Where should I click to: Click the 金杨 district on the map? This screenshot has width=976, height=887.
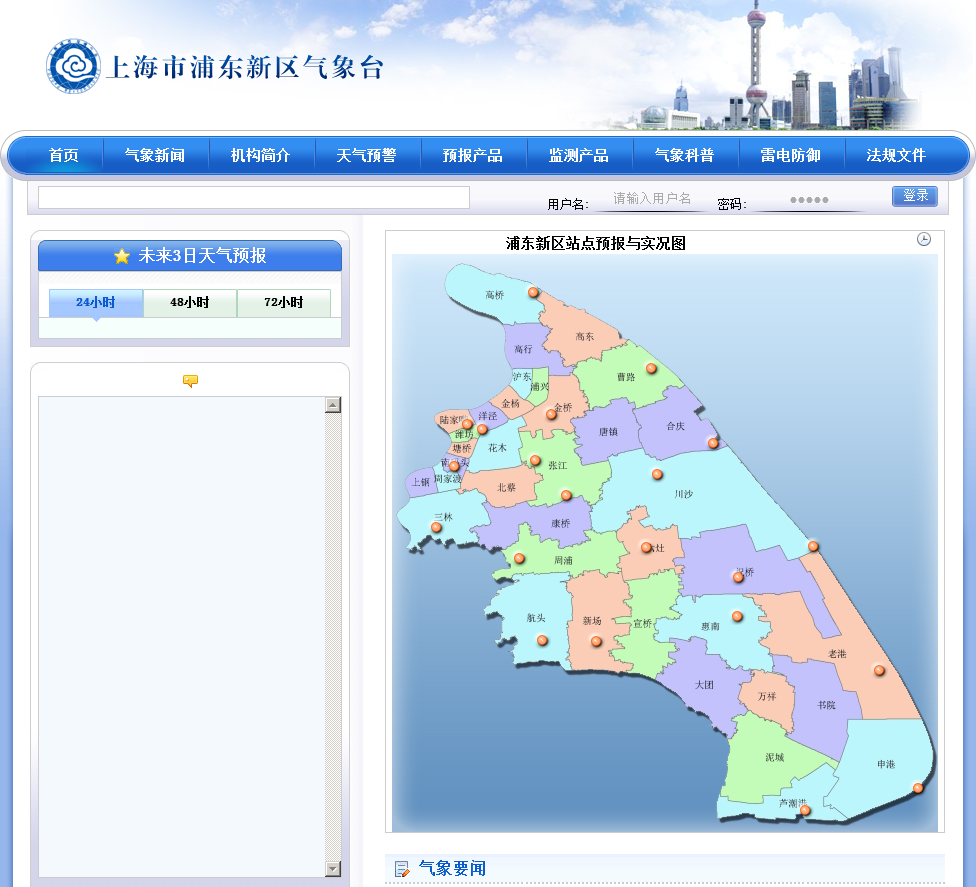(x=510, y=403)
